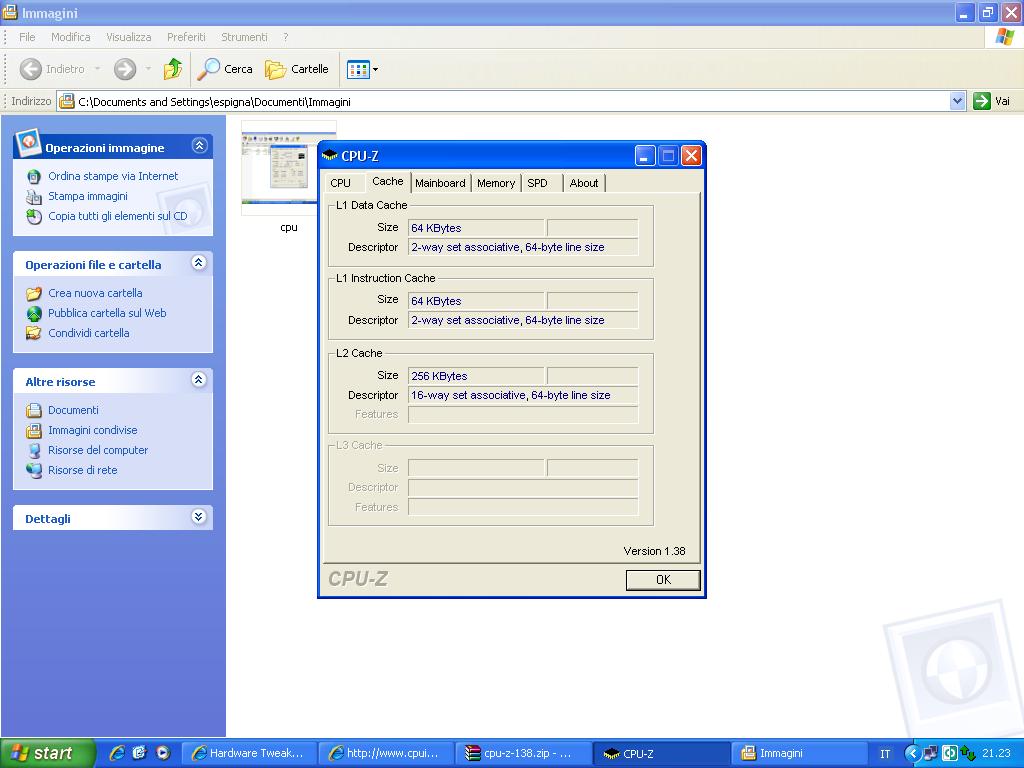Switch to the Memory tab
1024x768 pixels.
496,184
